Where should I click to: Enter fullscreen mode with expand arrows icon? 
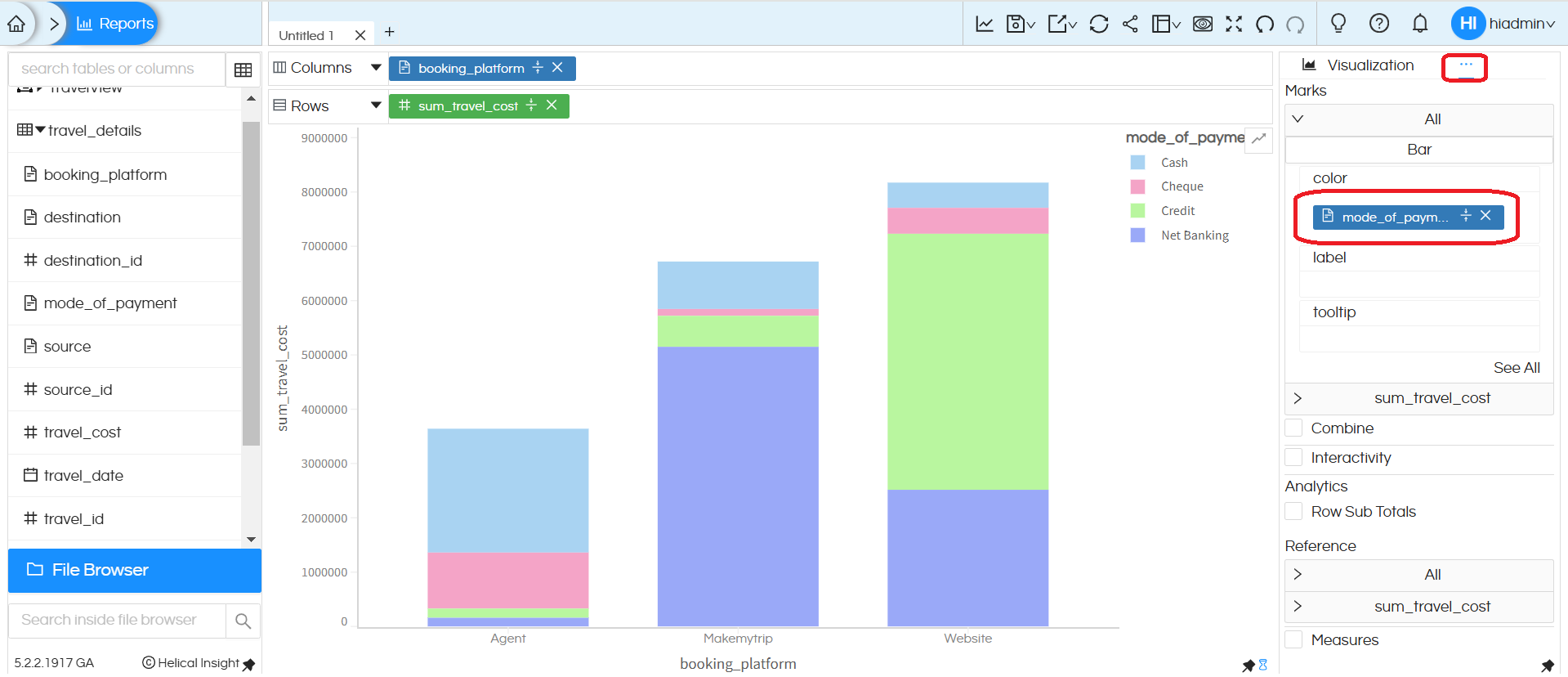(x=1234, y=24)
